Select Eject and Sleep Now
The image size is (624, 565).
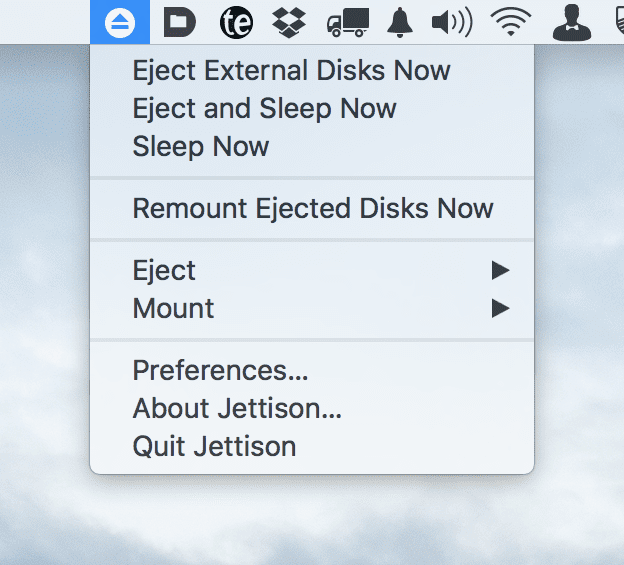click(264, 109)
